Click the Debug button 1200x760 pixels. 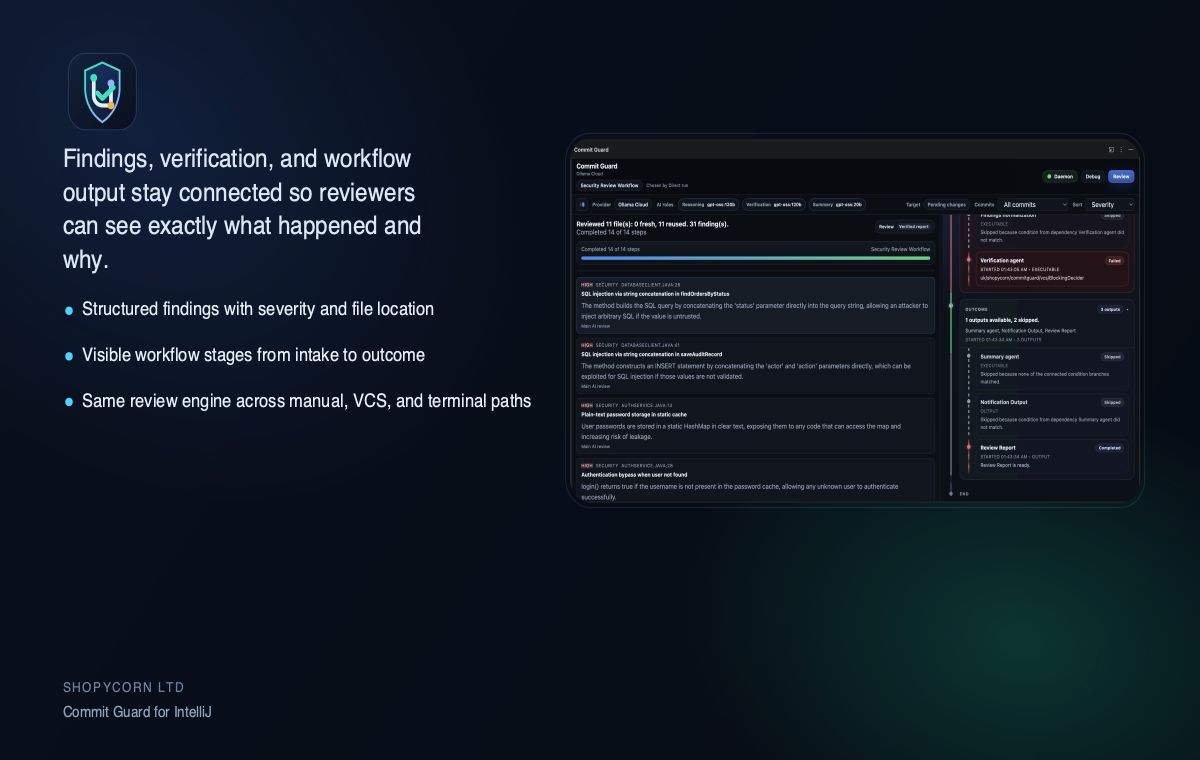pos(1094,176)
